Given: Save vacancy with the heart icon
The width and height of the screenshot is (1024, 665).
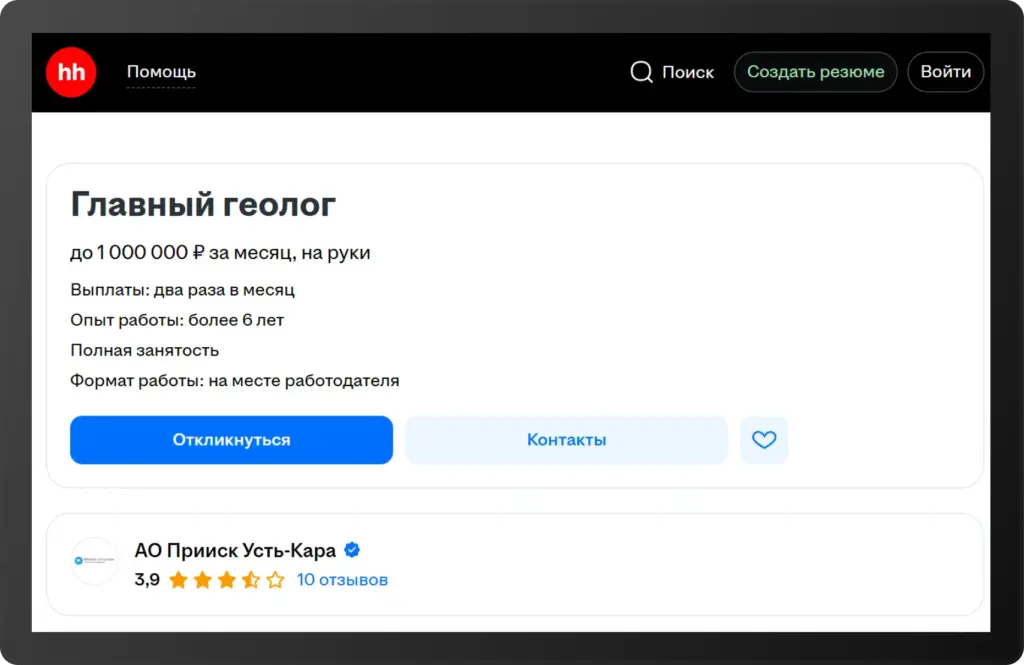Looking at the screenshot, I should pos(764,440).
